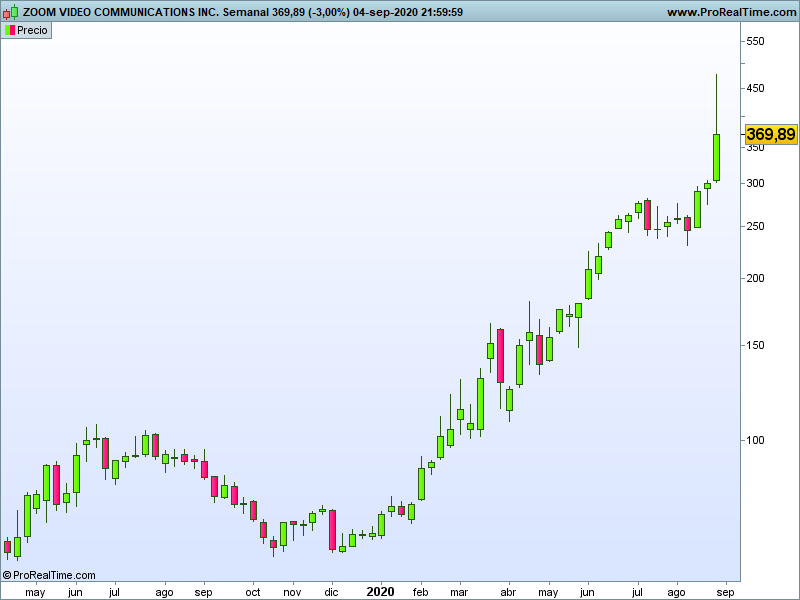Screen dimensions: 800x600
Task: Click the candlestick chart icon in title bar
Action: [x=10, y=12]
